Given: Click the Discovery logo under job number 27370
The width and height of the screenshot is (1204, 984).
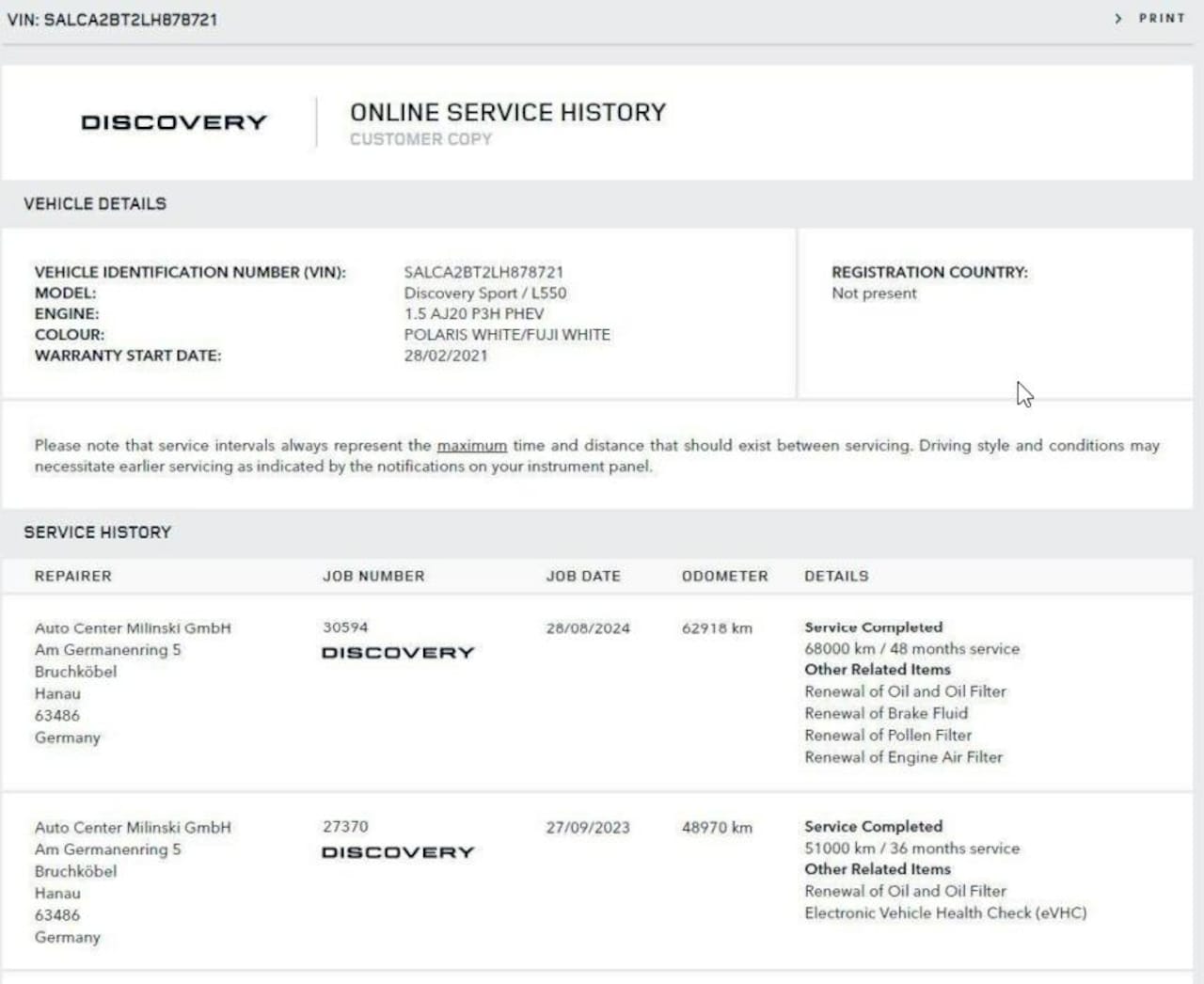Looking at the screenshot, I should click(398, 851).
